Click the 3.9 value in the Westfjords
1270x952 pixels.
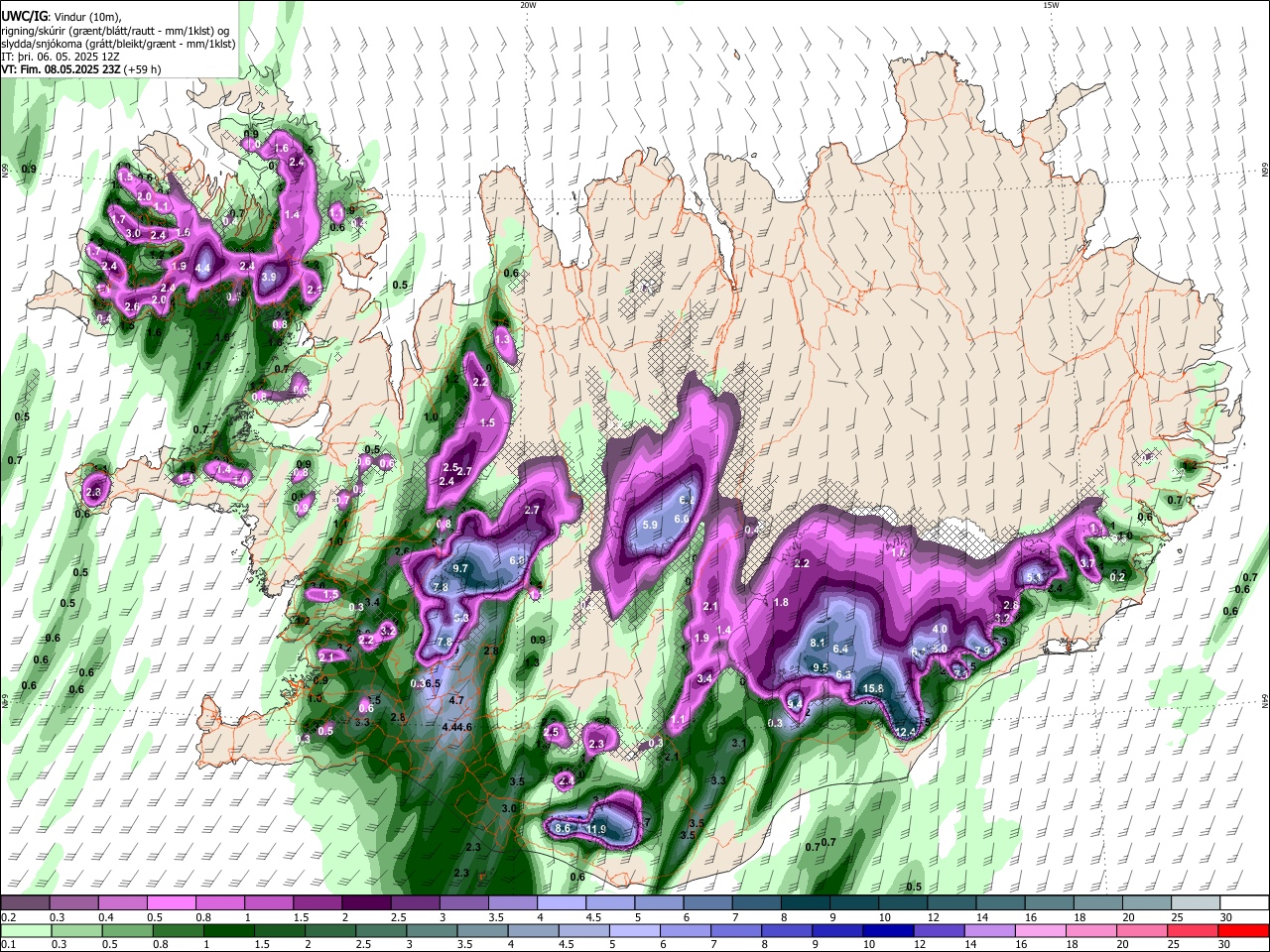[x=268, y=278]
